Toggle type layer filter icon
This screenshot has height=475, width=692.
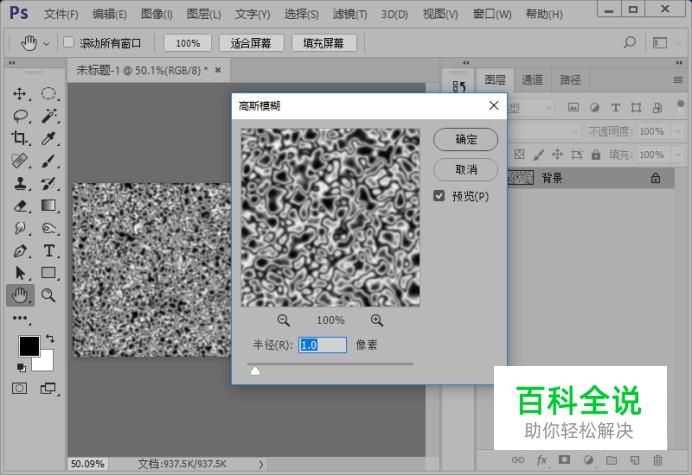tap(615, 107)
